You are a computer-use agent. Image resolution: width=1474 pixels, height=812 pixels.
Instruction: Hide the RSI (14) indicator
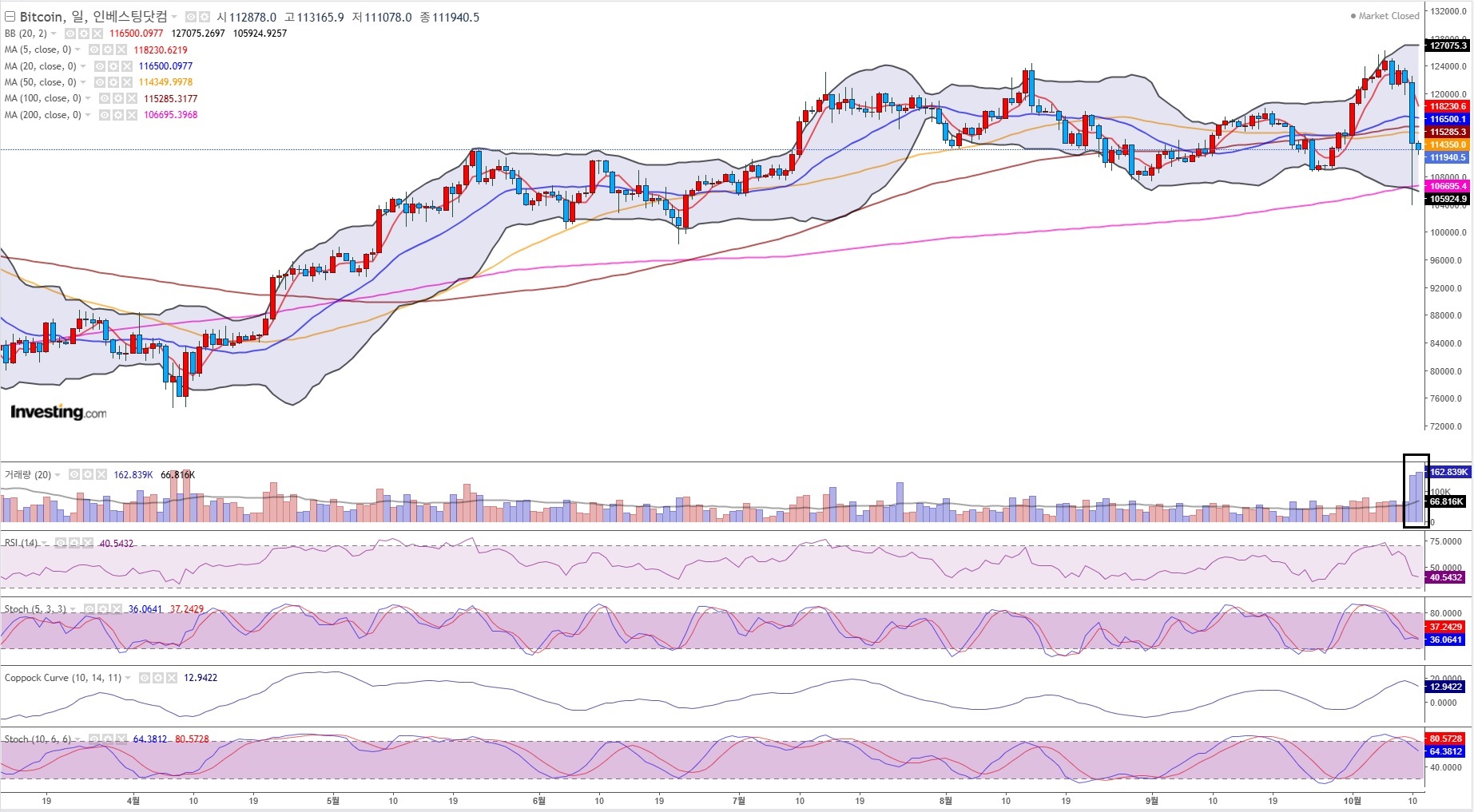click(60, 543)
